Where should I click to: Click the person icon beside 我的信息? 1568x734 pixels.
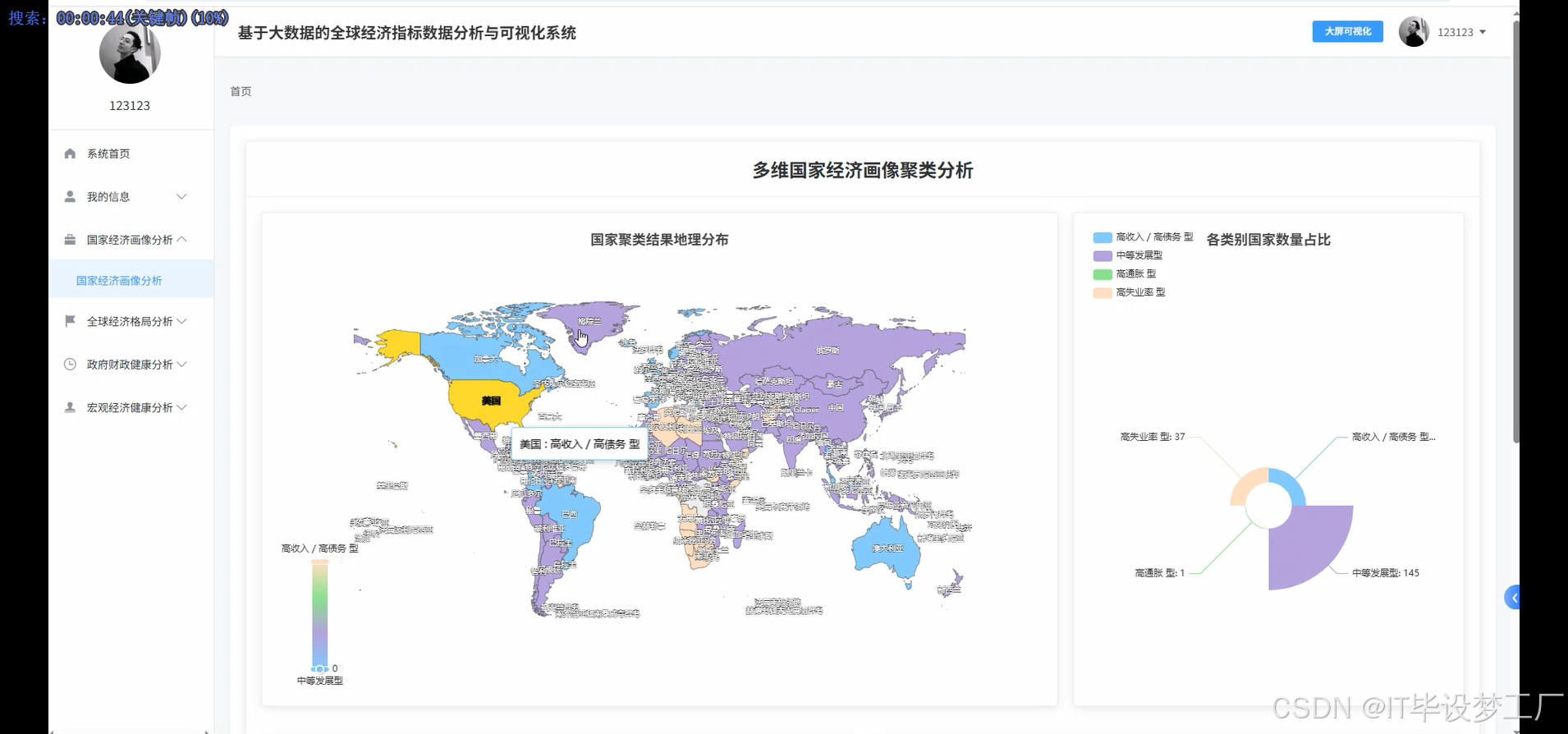pos(70,196)
